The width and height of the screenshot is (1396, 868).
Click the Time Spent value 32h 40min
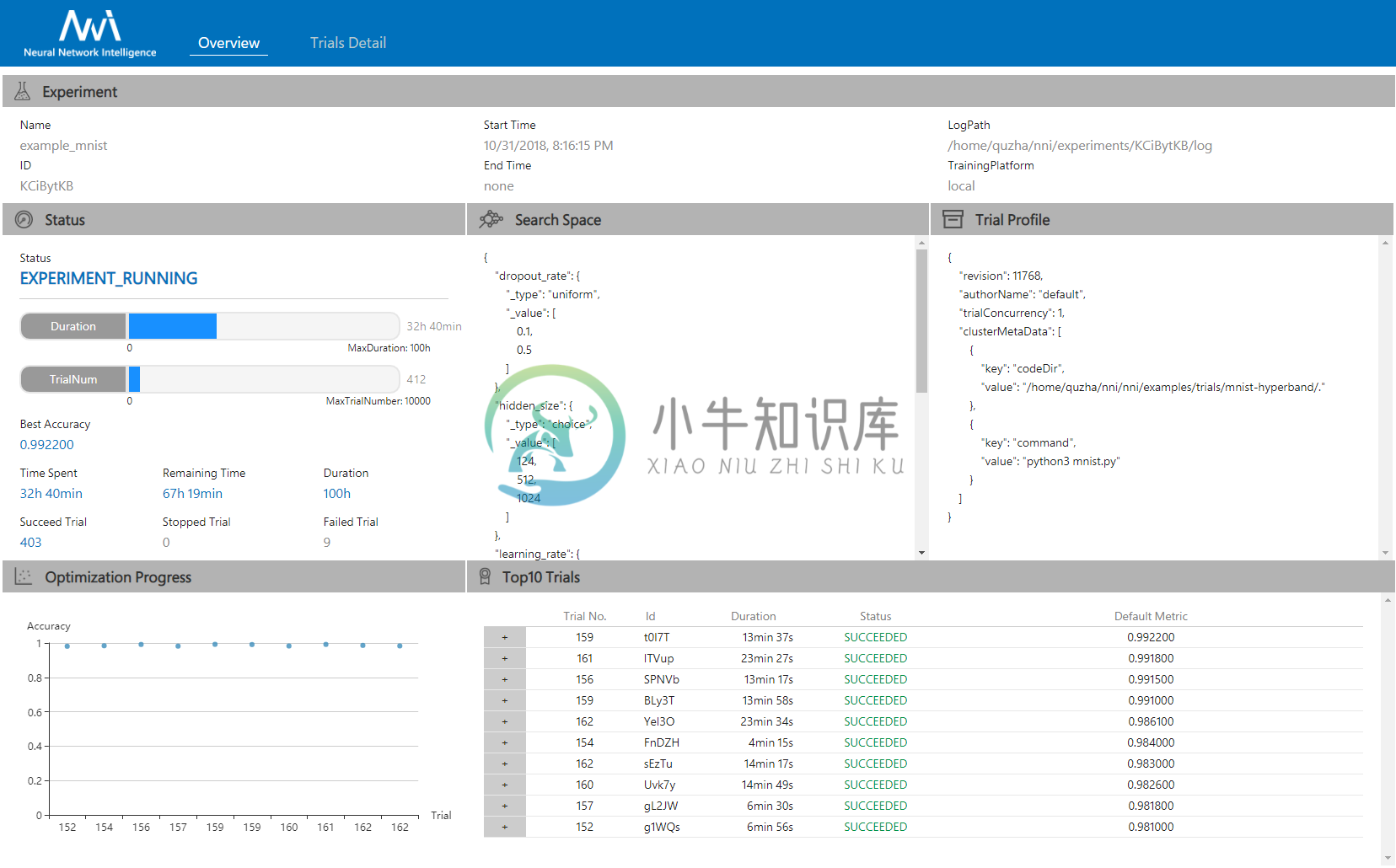[51, 493]
